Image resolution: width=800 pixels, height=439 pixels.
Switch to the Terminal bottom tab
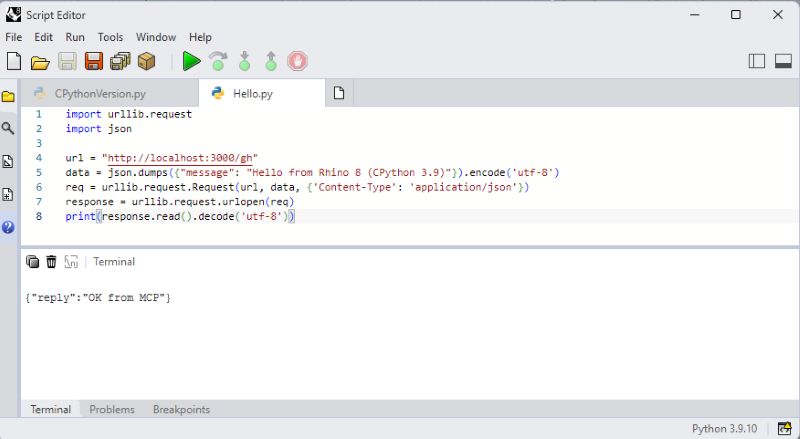click(51, 409)
